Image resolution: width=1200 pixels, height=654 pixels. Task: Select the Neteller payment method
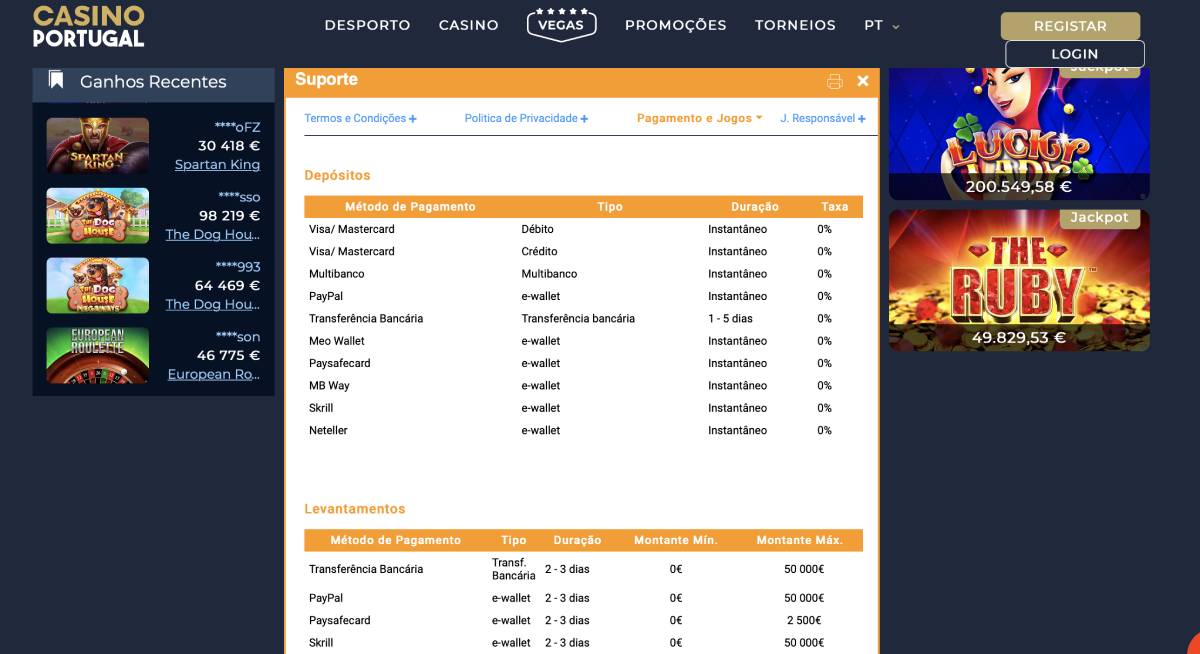328,430
